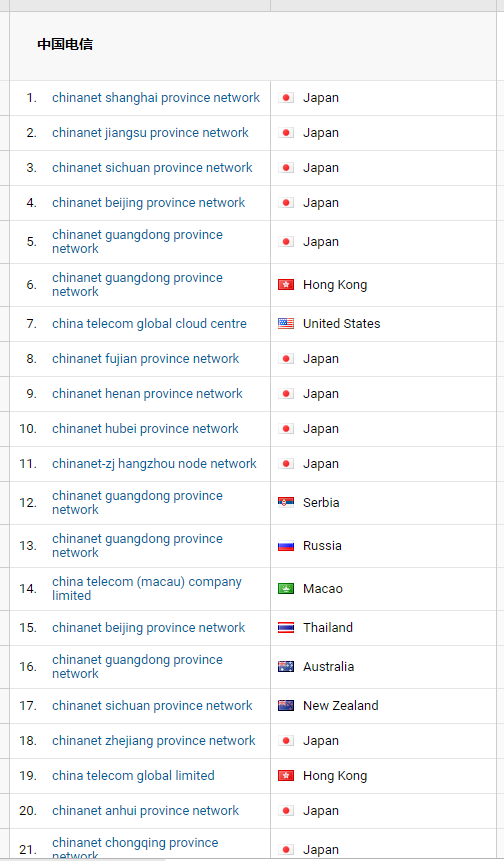Click the Hong Kong flag in row 6
504x861 pixels.
click(x=286, y=284)
